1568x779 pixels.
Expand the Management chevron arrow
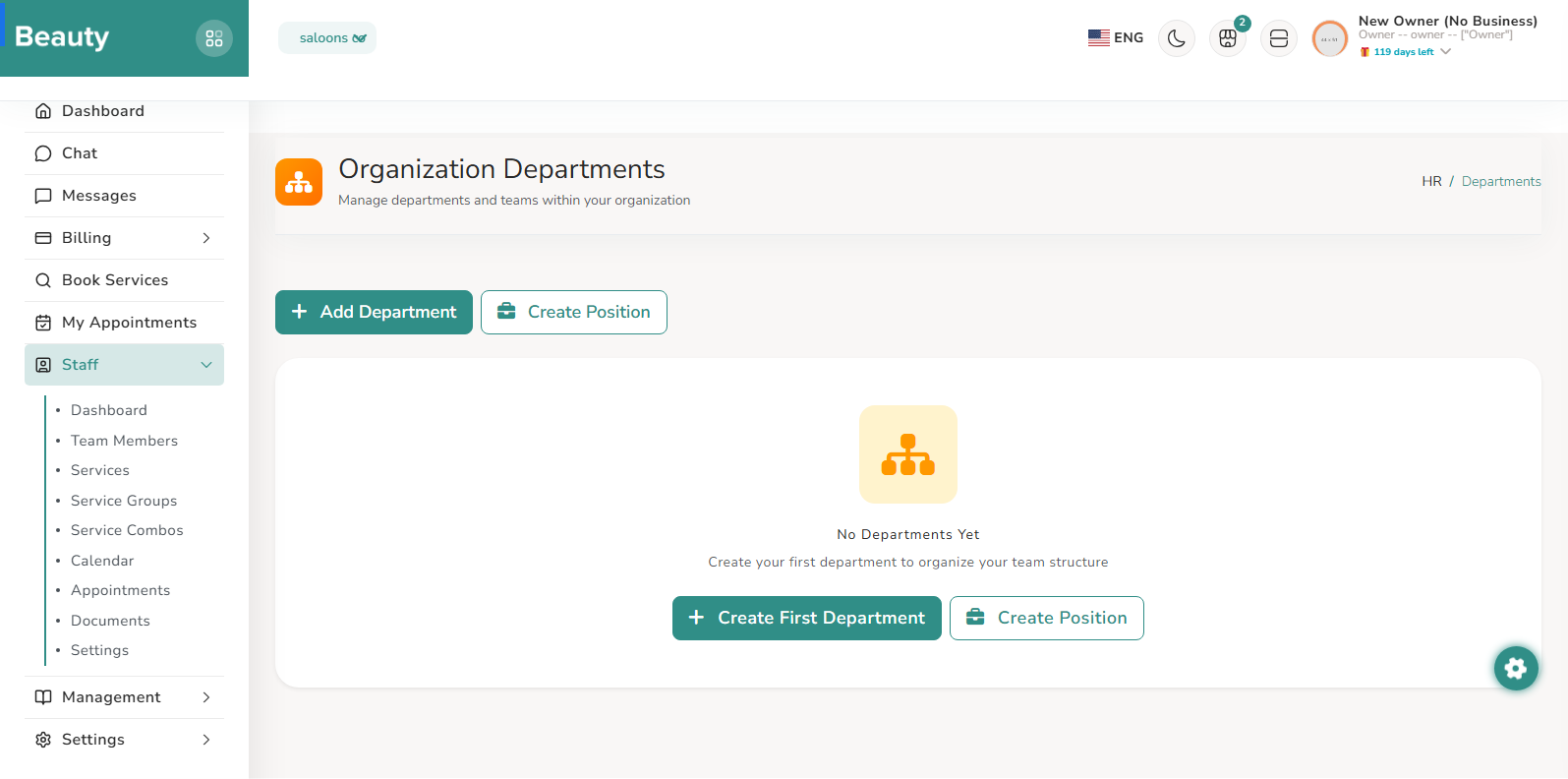coord(206,697)
